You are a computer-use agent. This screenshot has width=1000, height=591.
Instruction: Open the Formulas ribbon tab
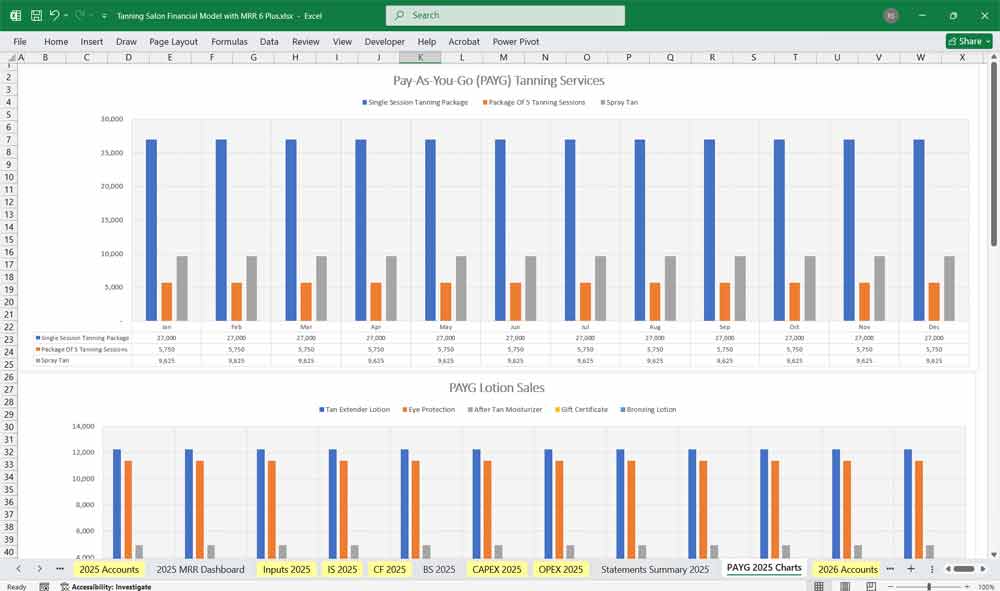229,42
